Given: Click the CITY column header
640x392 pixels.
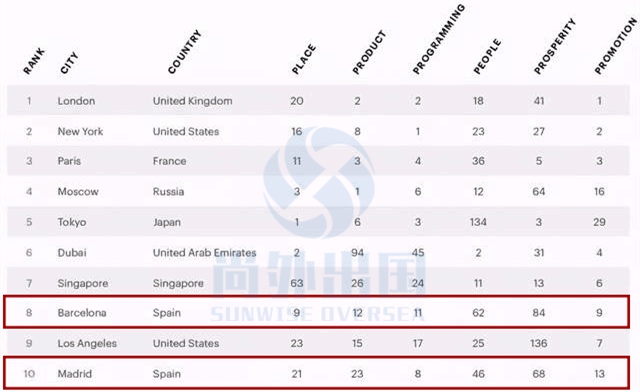Looking at the screenshot, I should (x=69, y=63).
